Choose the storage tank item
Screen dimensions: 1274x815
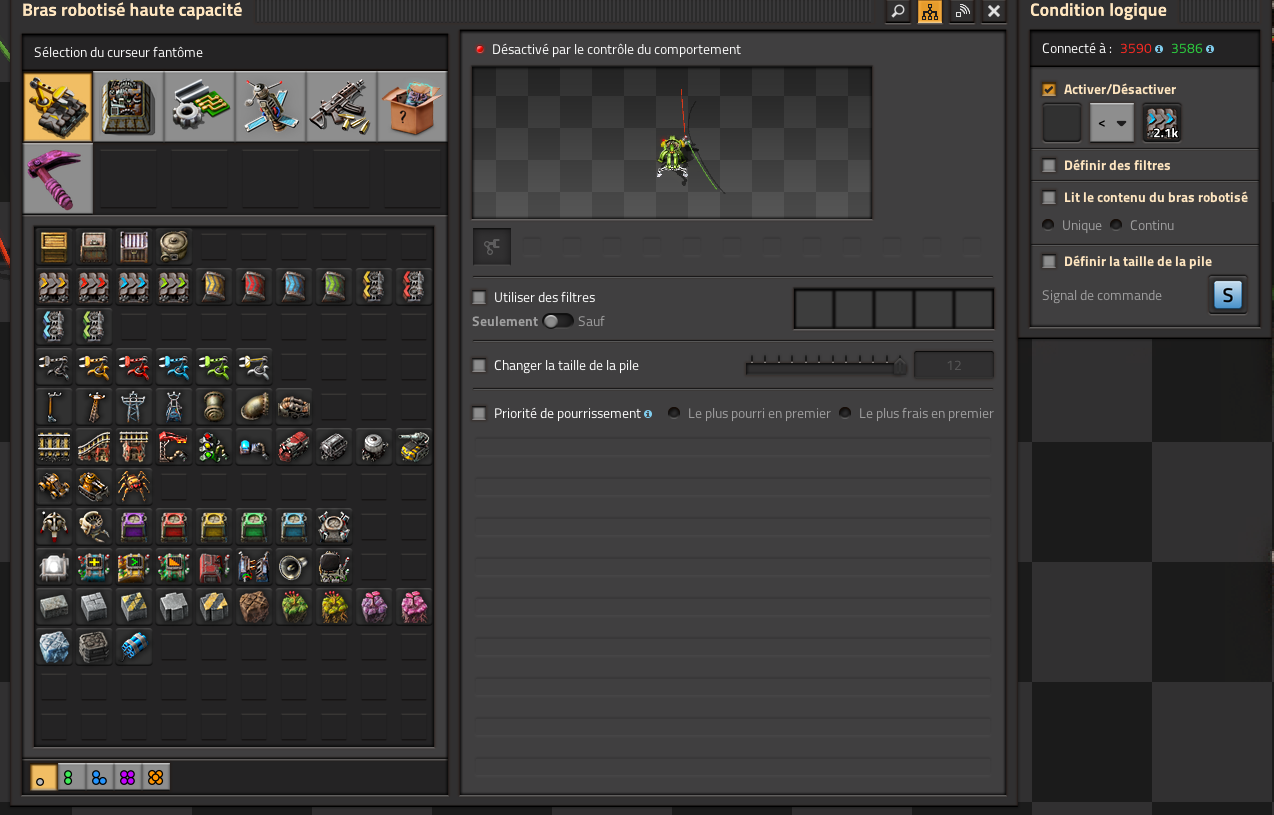174,246
